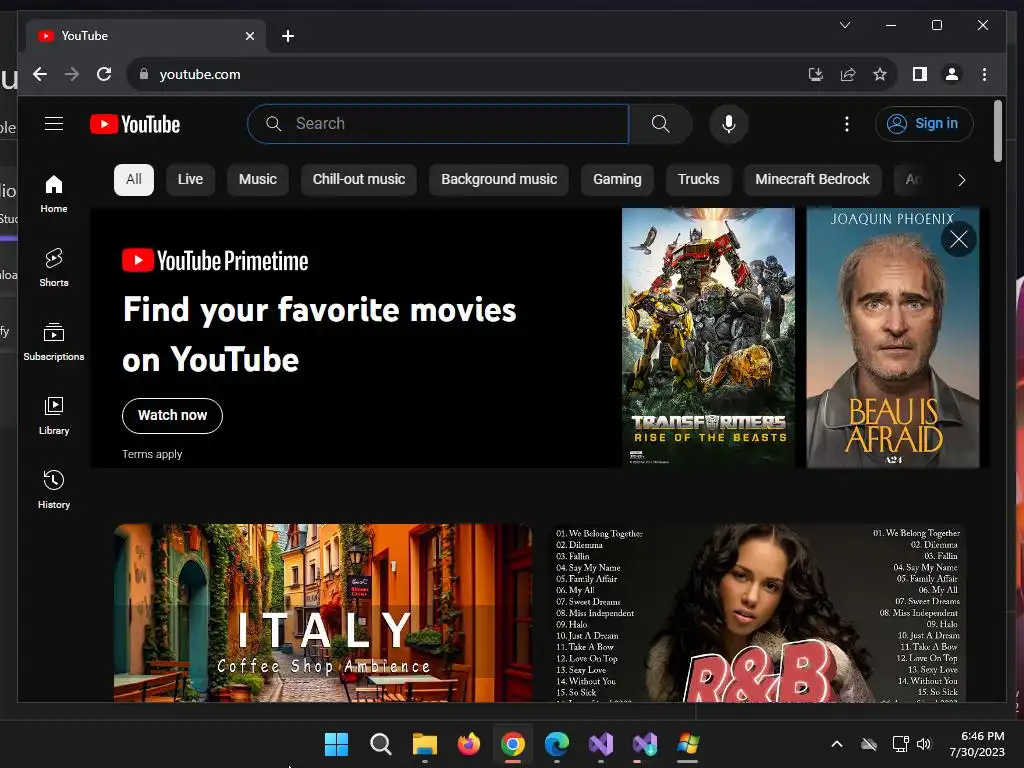
Task: Click the page vertical scrollbar
Action: [997, 131]
